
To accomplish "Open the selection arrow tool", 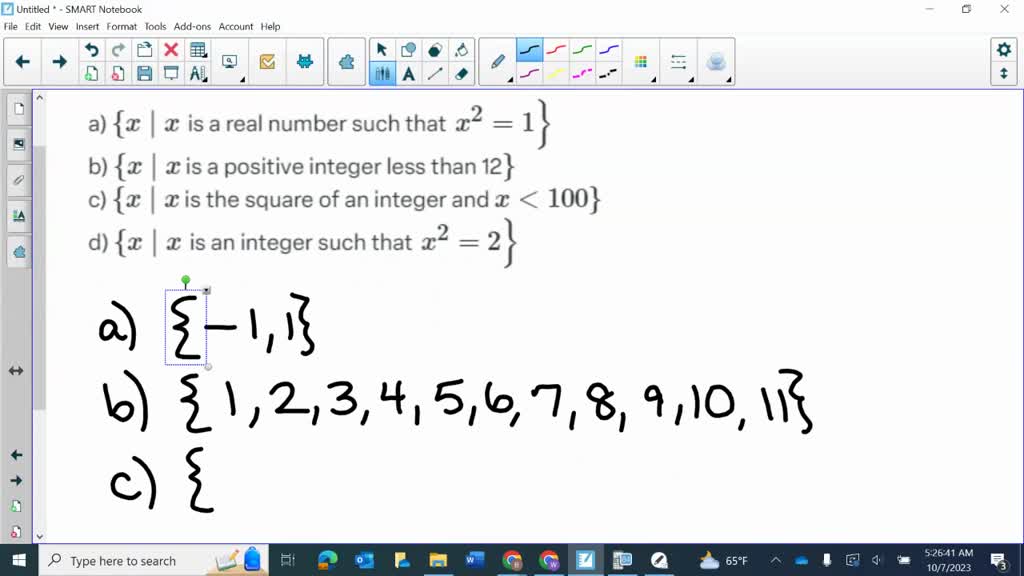I will (x=381, y=49).
